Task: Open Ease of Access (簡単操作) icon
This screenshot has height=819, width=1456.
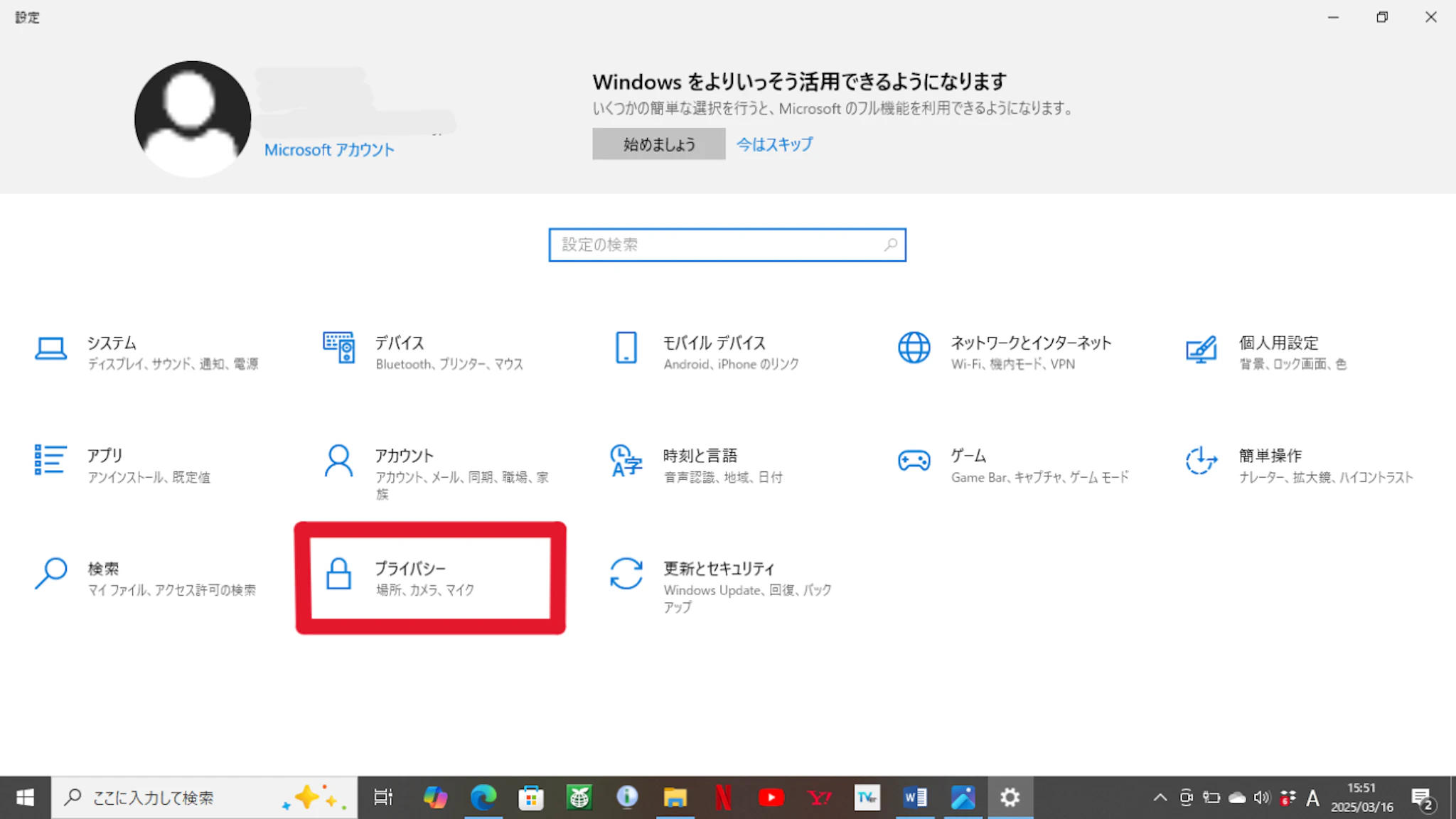Action: pyautogui.click(x=1201, y=461)
